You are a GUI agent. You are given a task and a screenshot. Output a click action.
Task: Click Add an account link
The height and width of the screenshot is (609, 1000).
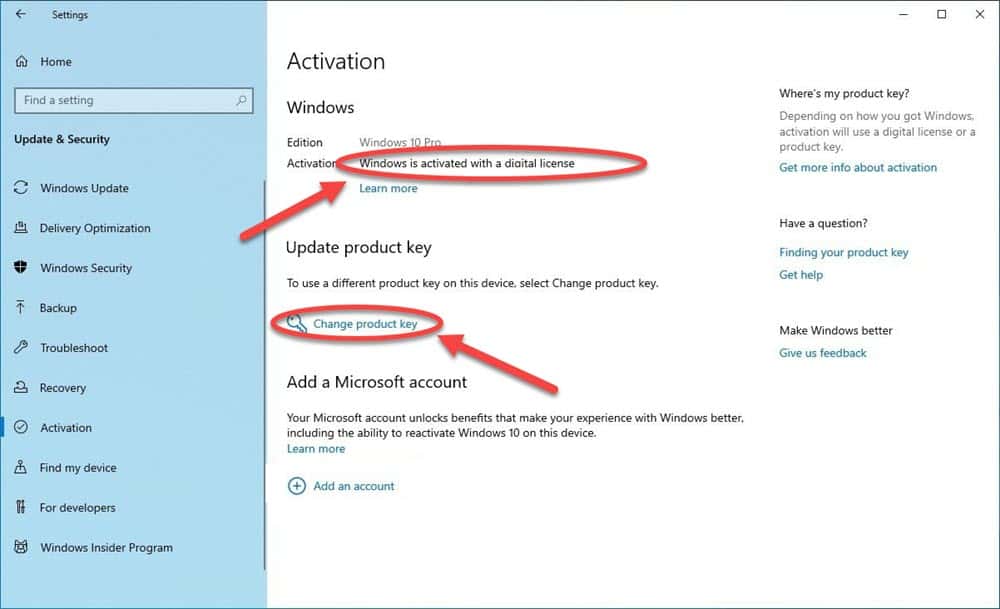(x=354, y=486)
